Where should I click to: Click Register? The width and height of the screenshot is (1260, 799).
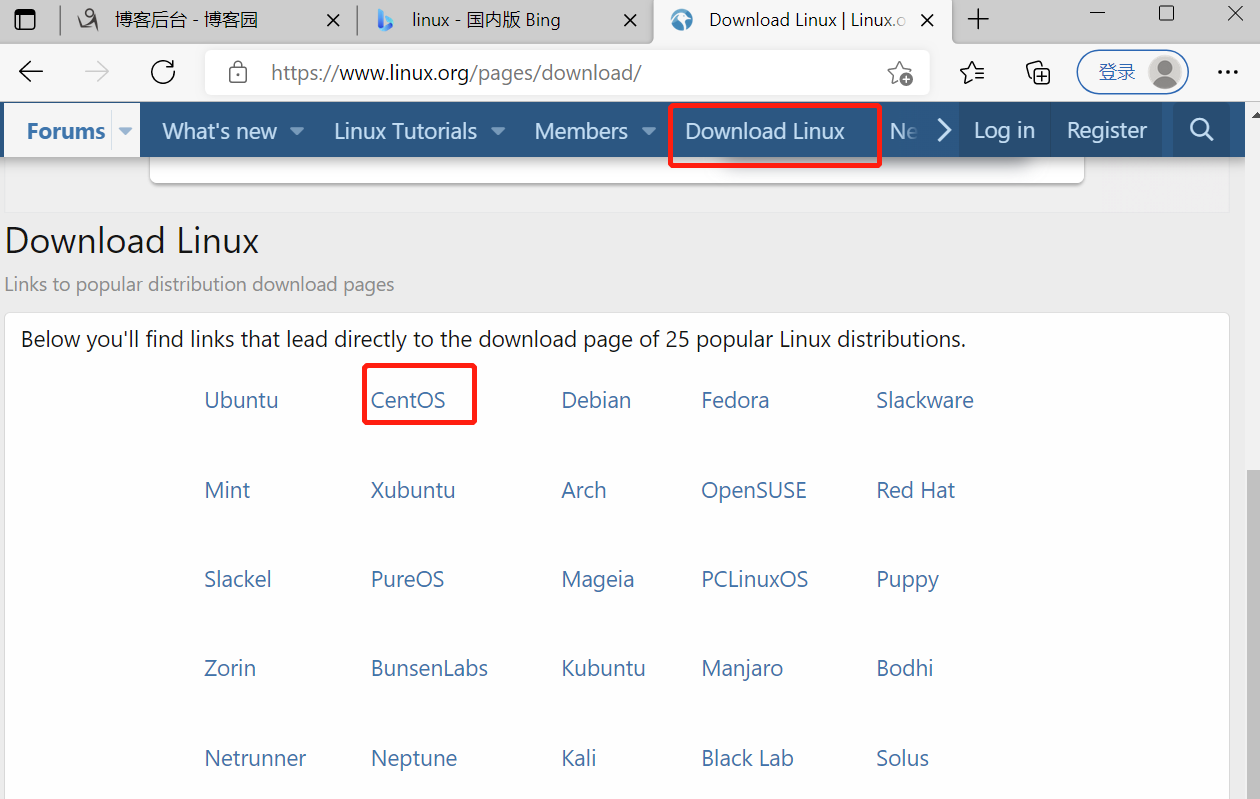tap(1107, 130)
